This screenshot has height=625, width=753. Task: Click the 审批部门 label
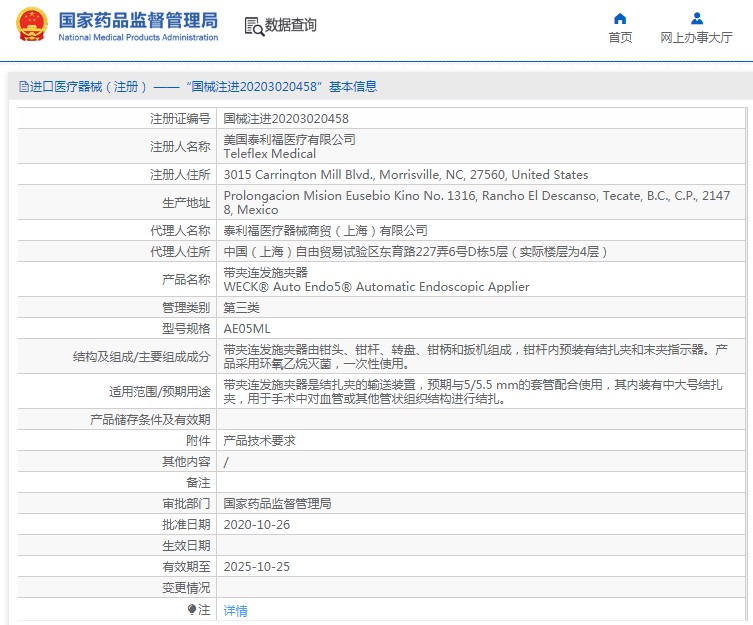click(x=186, y=504)
